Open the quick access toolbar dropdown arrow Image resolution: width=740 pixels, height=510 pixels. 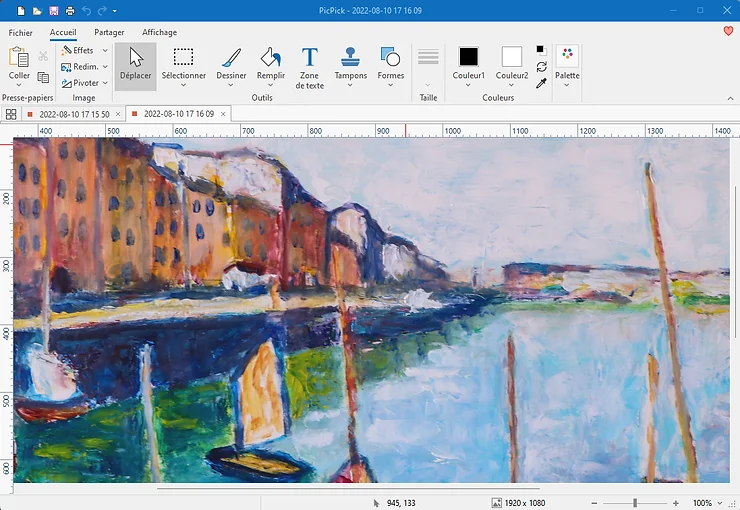pyautogui.click(x=115, y=11)
